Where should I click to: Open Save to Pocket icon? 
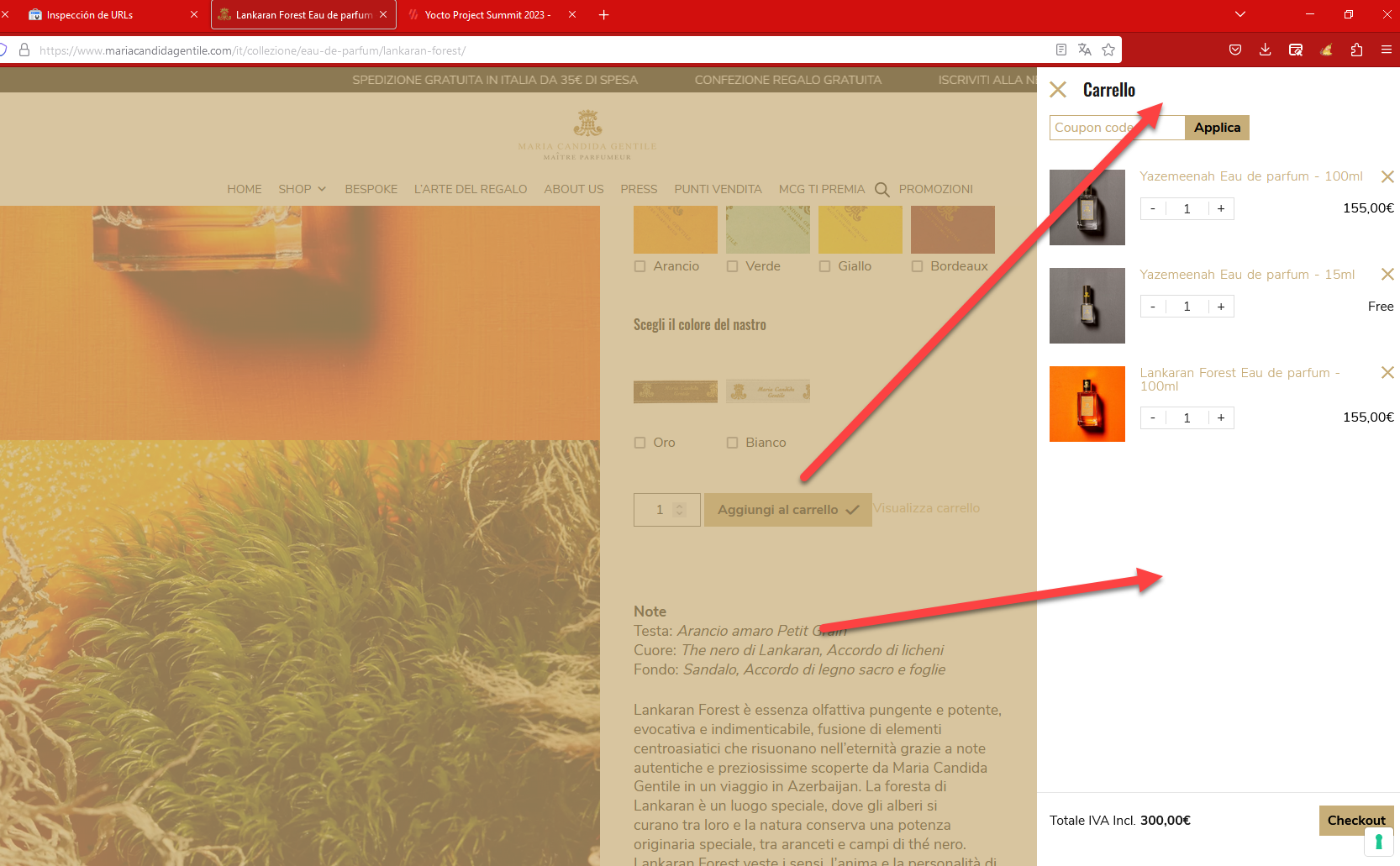point(1235,50)
